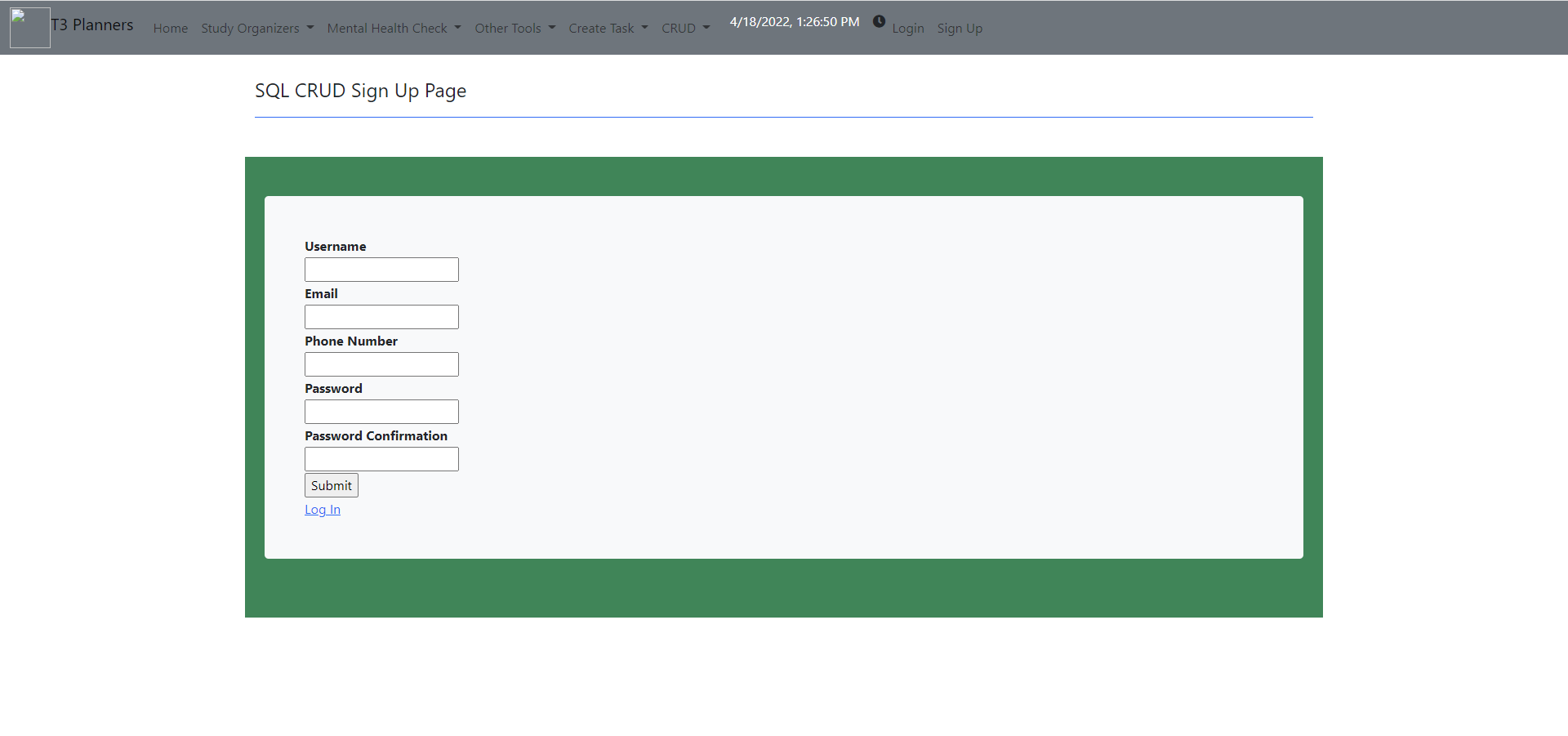Open the Study Organizers dropdown
Viewport: 1568px width, 736px height.
pos(256,28)
